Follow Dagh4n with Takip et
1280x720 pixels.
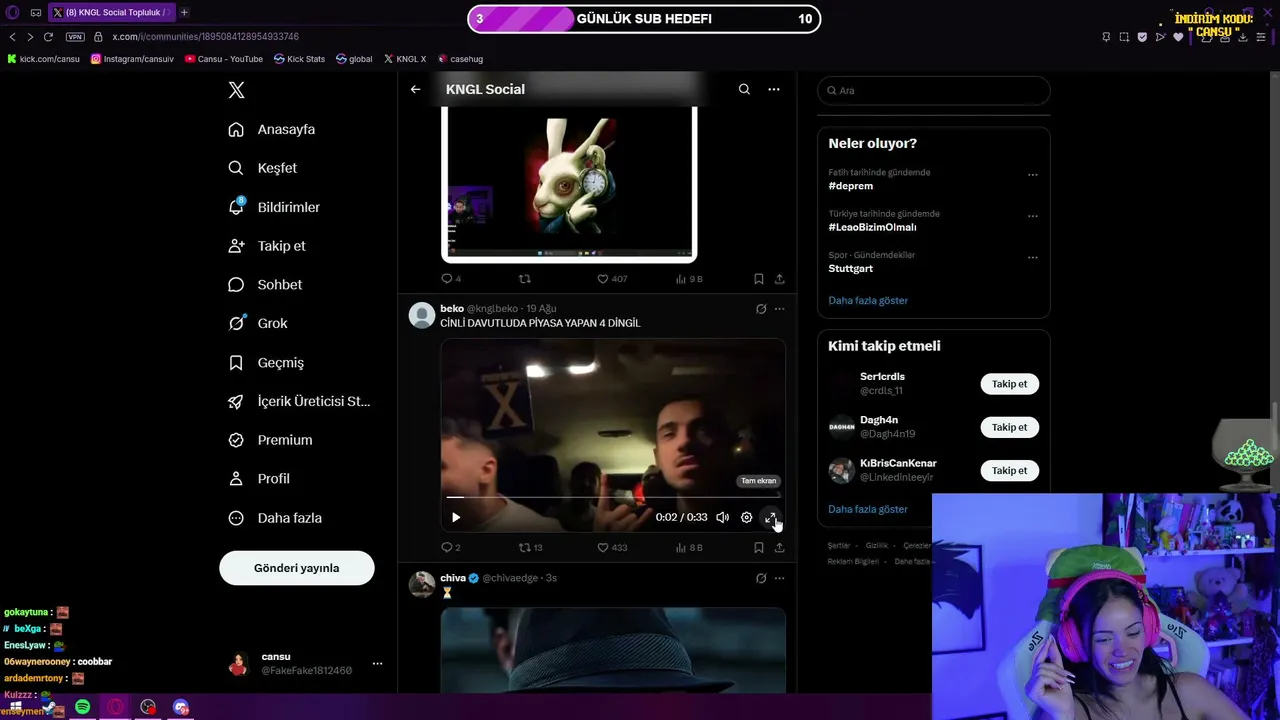[1010, 427]
